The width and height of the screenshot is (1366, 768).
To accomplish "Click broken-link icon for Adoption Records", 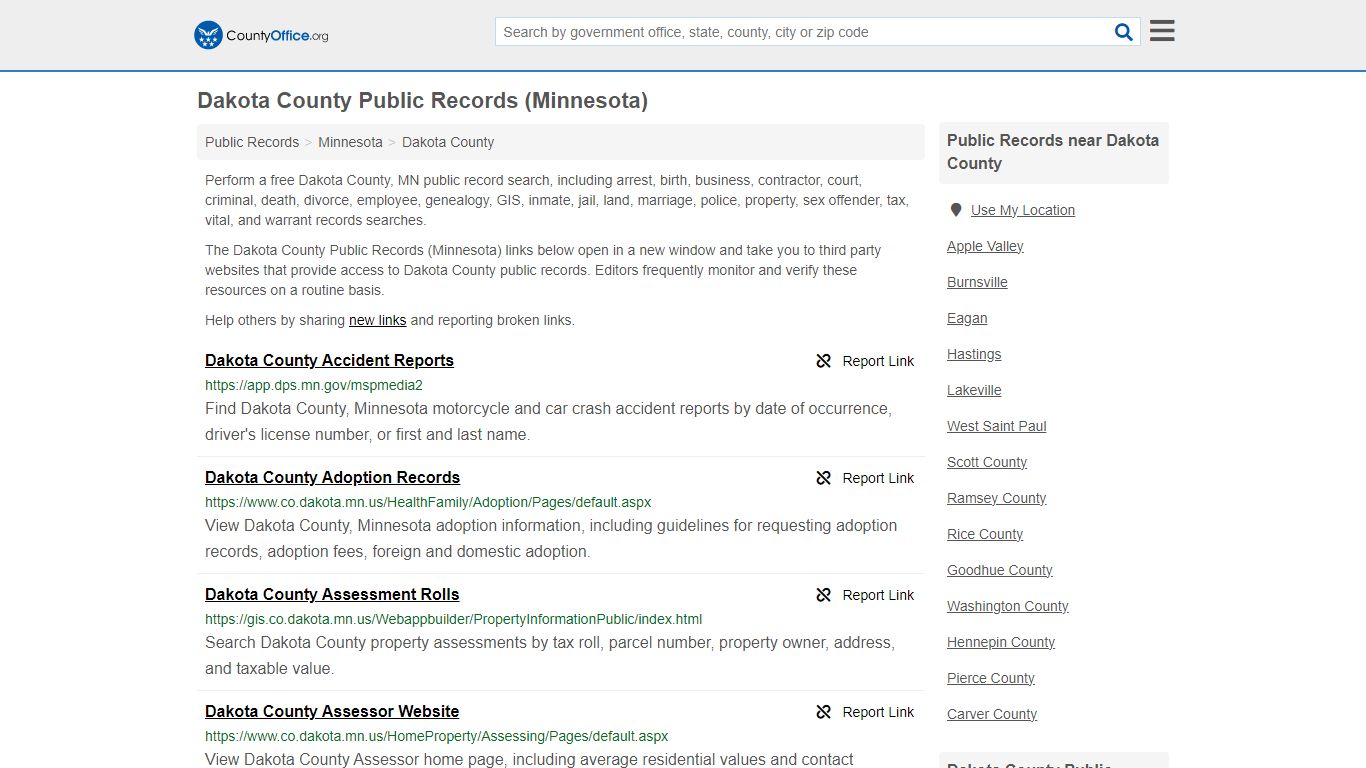I will [824, 478].
